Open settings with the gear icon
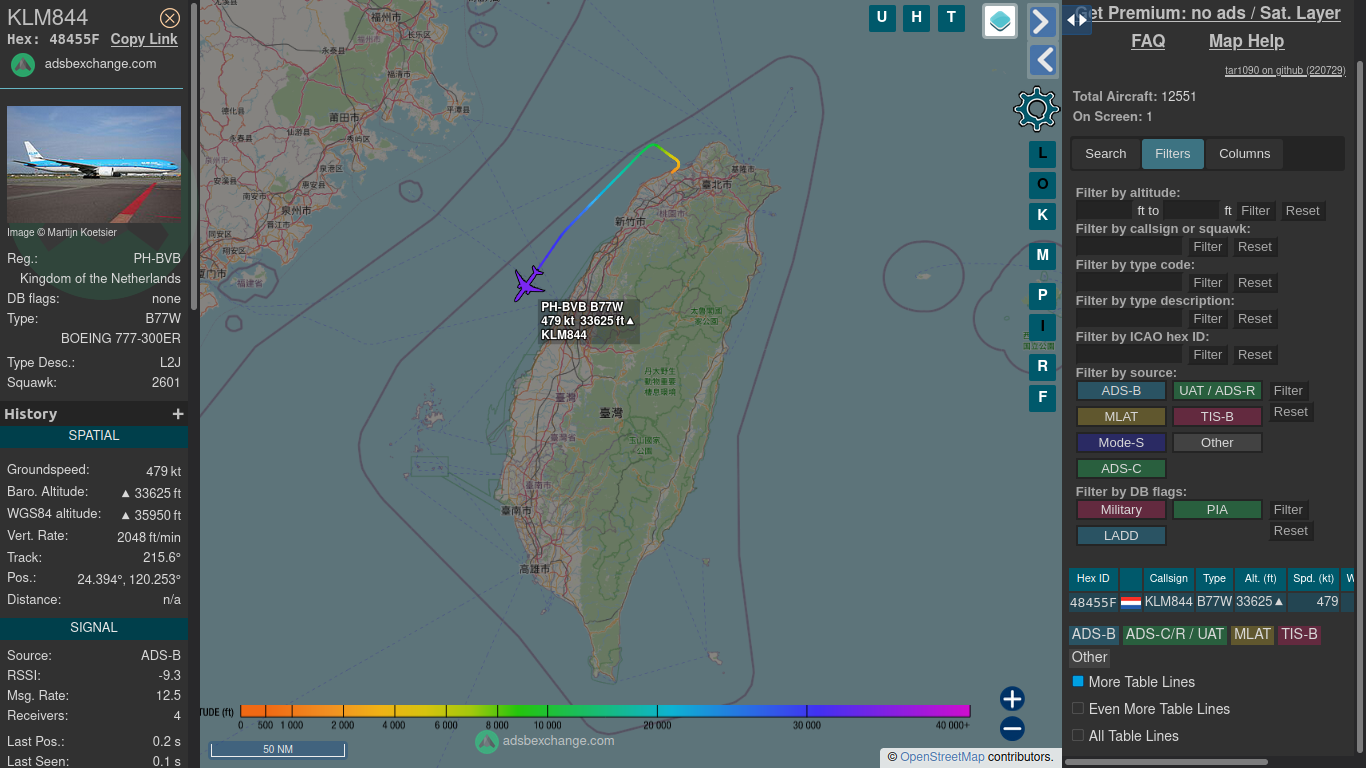The width and height of the screenshot is (1366, 768). click(x=1036, y=108)
